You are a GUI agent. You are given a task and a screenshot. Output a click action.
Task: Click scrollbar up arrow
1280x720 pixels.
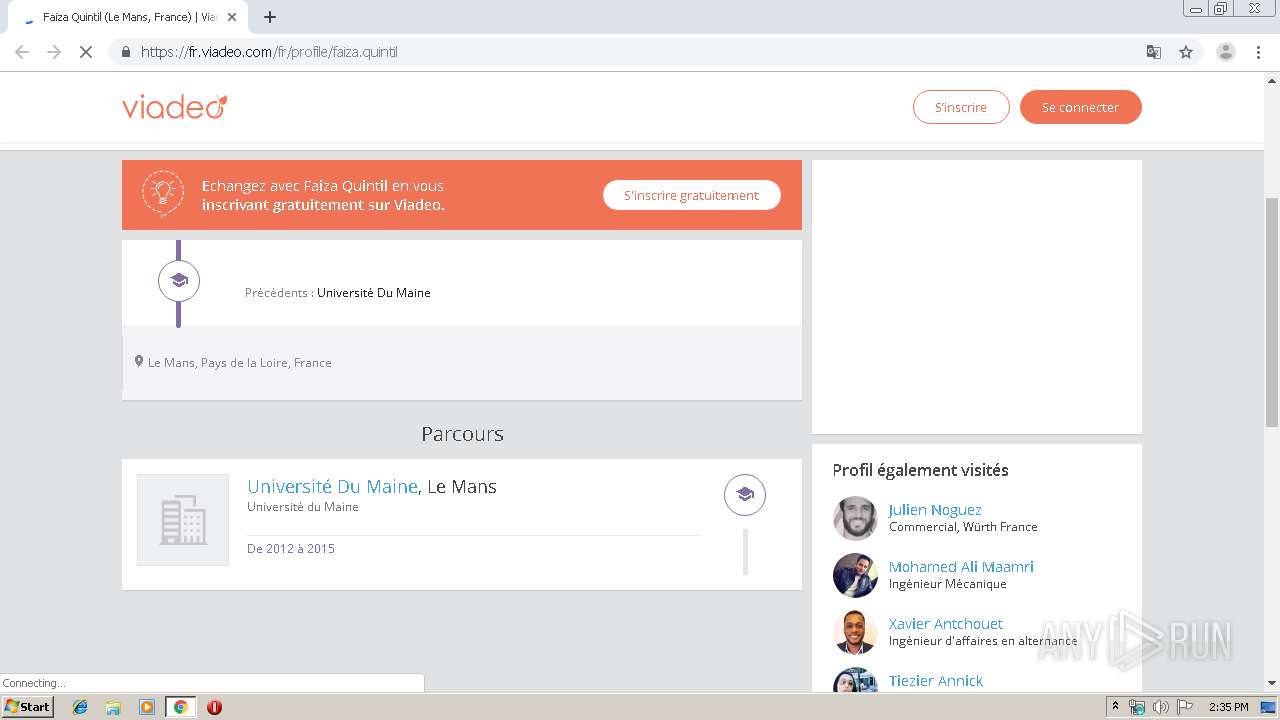[1272, 79]
